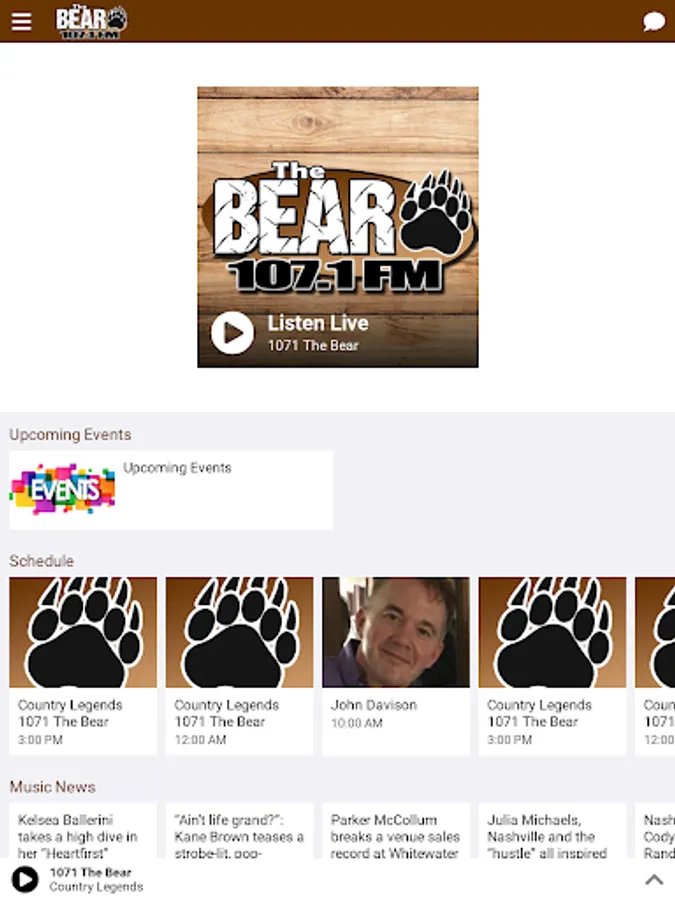Screen dimensions: 675x900
Task: Tap the large Bear 107.1 FM station artwork
Action: click(338, 227)
